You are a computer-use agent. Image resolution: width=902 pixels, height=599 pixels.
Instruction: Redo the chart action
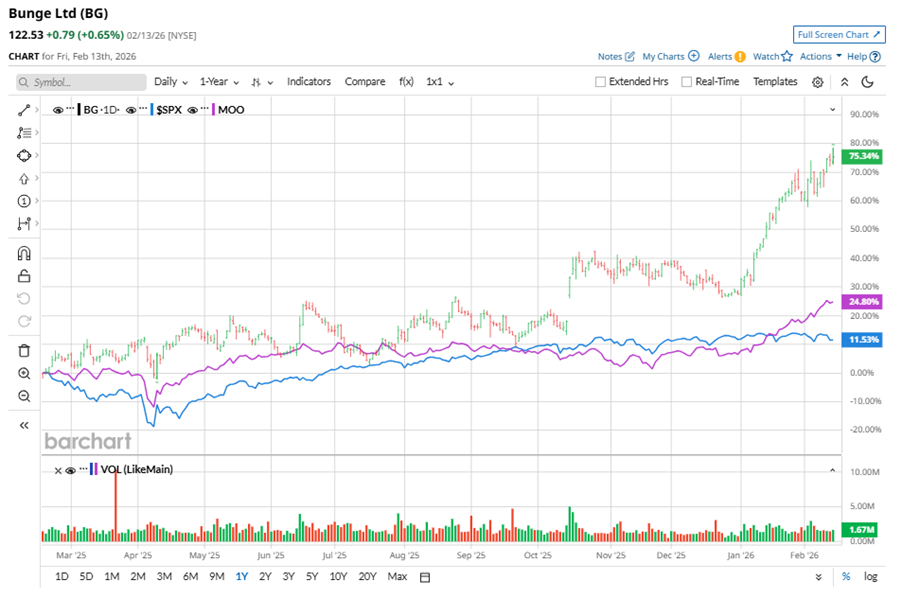(24, 321)
